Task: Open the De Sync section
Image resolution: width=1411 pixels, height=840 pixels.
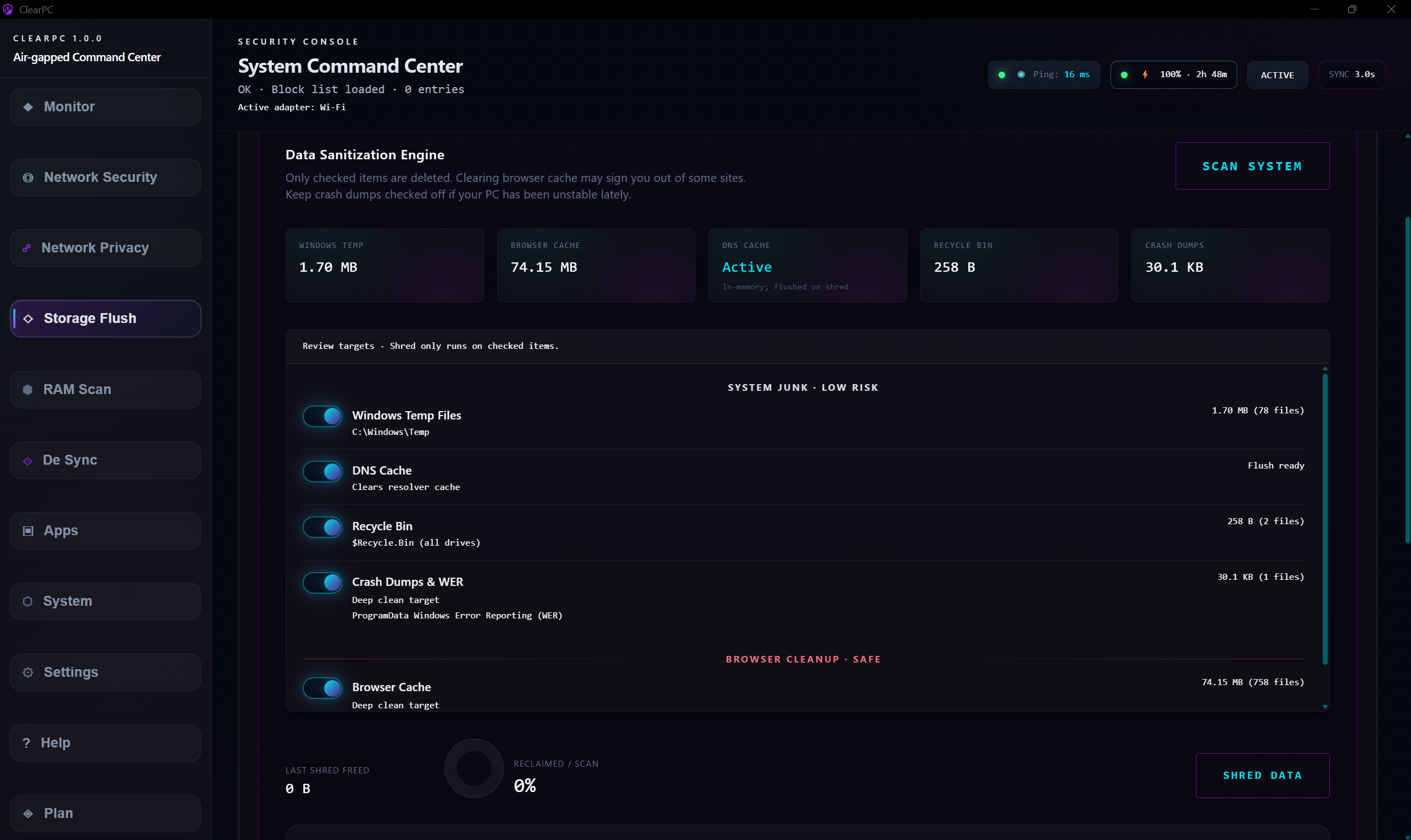Action: tap(105, 460)
